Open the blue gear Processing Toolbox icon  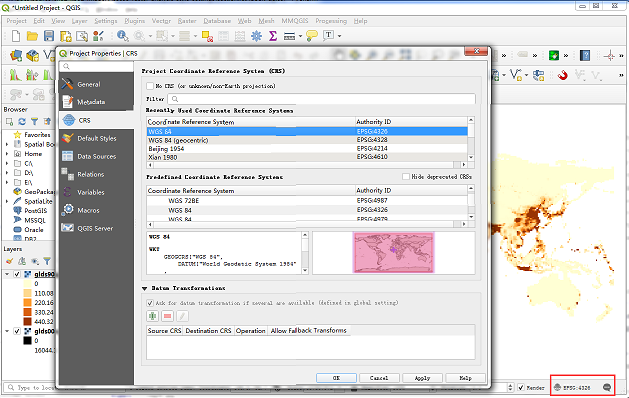click(x=256, y=36)
